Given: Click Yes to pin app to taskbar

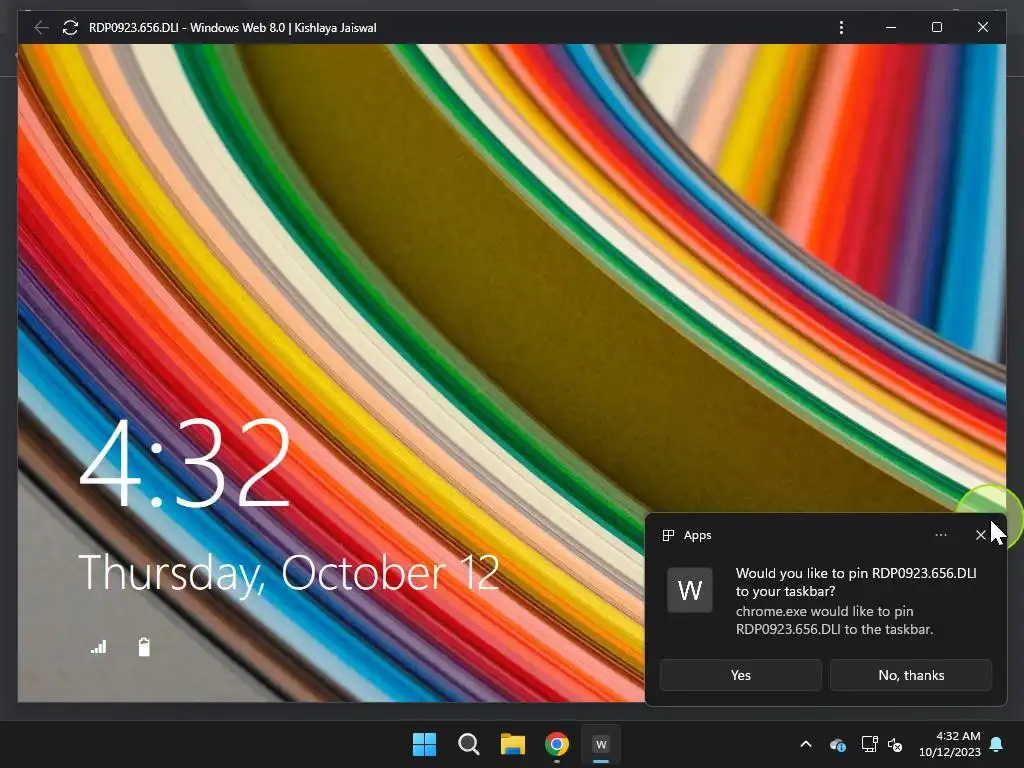Looking at the screenshot, I should (x=741, y=675).
